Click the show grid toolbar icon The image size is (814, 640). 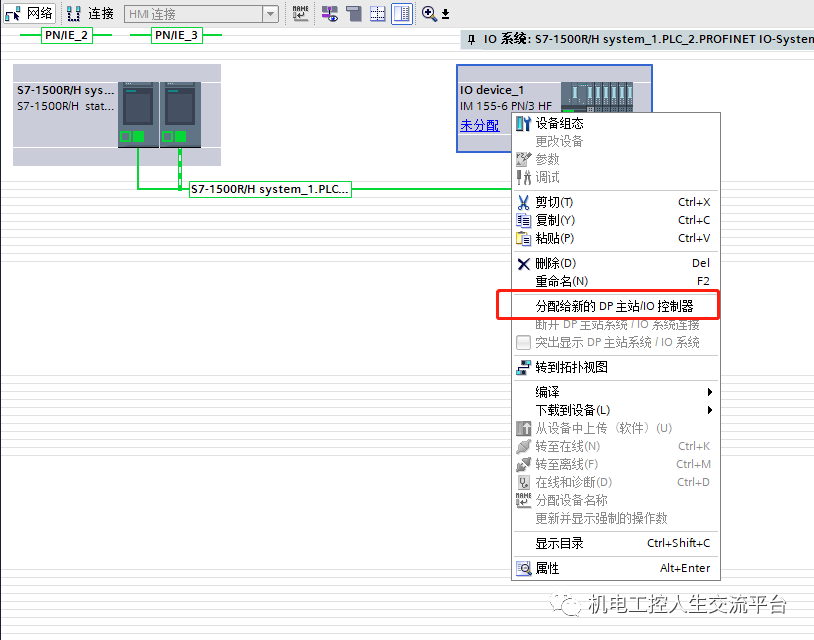tap(378, 13)
